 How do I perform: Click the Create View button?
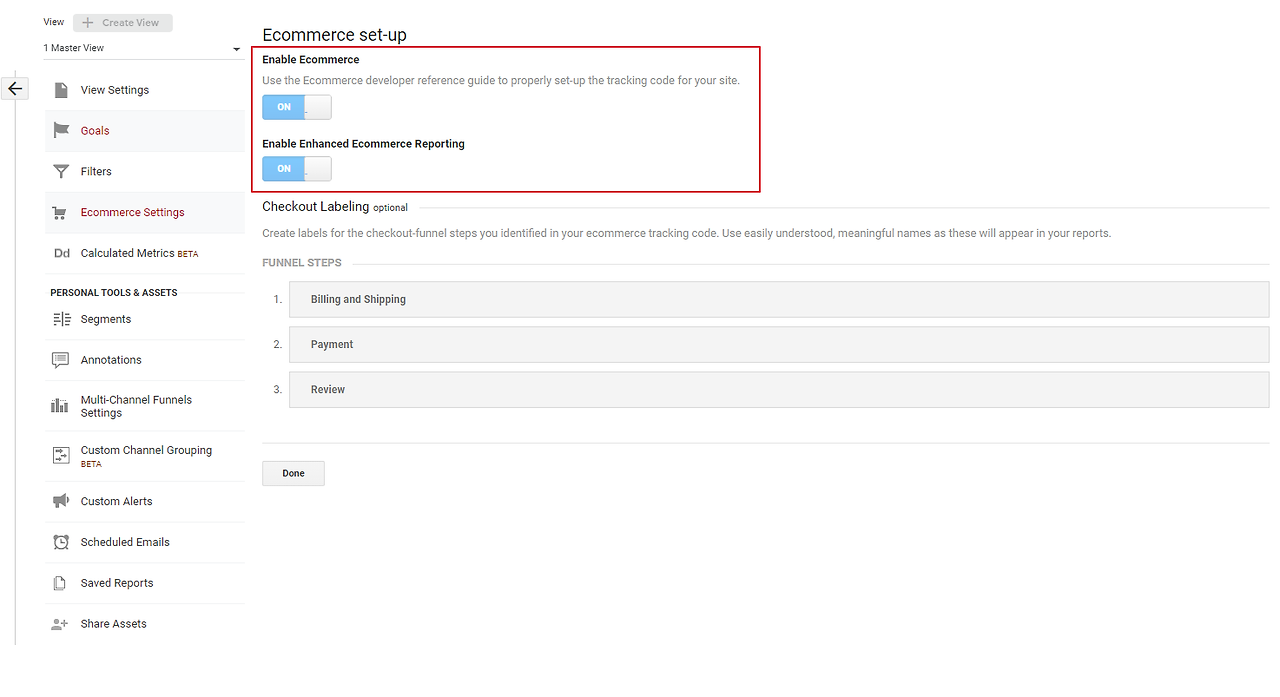pyautogui.click(x=123, y=23)
